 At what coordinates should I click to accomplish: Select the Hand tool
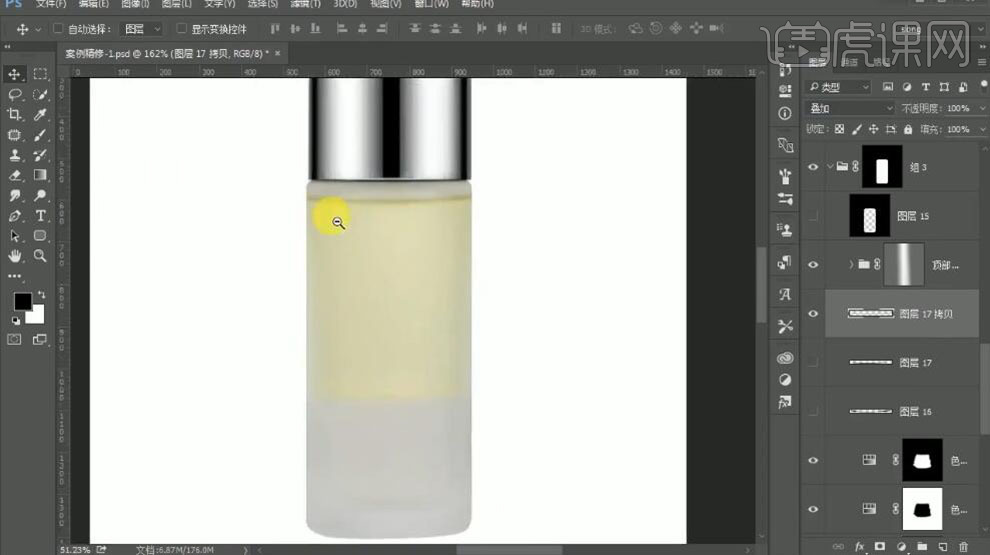tap(14, 256)
